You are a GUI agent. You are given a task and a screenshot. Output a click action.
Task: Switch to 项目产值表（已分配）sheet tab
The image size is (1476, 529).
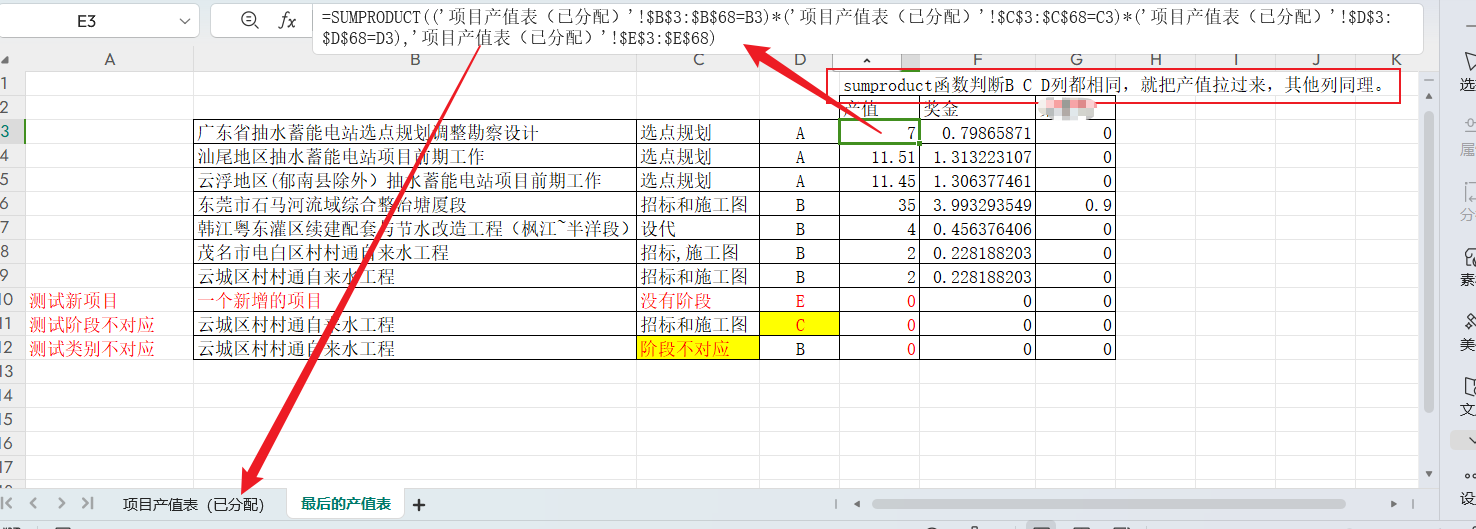pos(193,505)
